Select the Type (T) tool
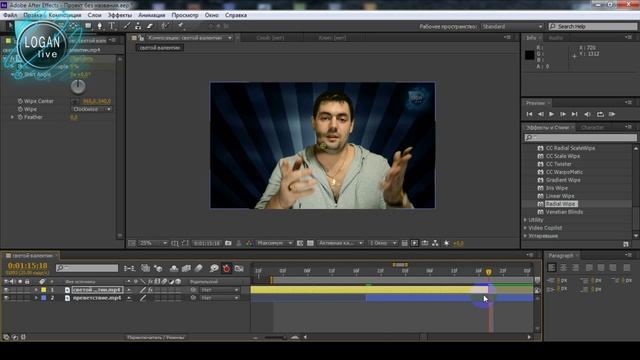Viewport: 640px width, 360px height. point(112,26)
